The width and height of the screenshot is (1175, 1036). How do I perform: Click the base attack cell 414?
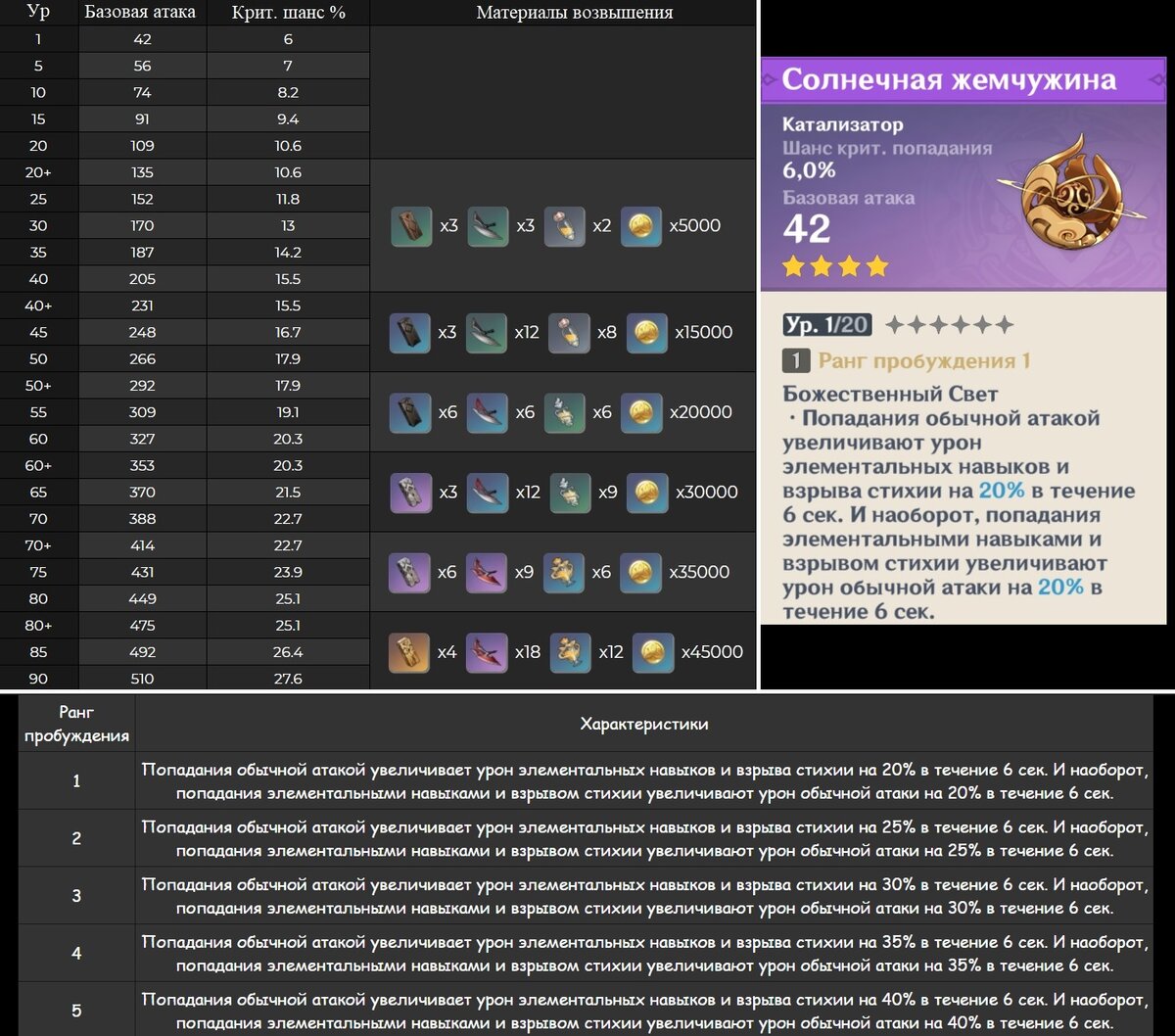[142, 545]
